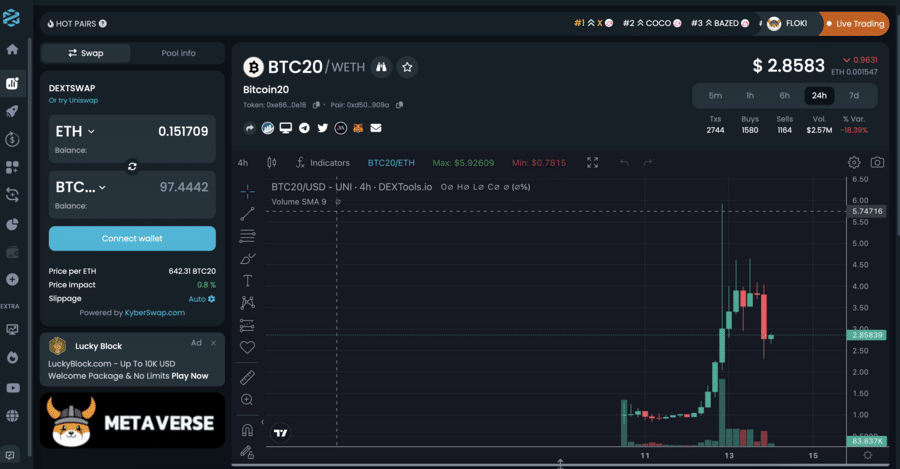
Task: Click the Hot Pairs help question icon
Action: [103, 24]
